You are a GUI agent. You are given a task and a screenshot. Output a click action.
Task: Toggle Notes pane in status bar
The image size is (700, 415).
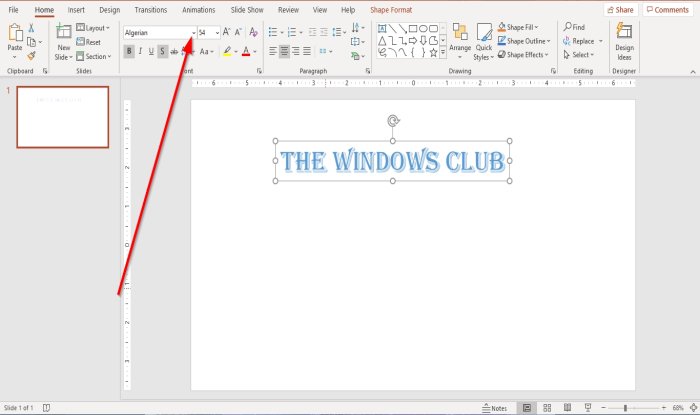pyautogui.click(x=495, y=408)
